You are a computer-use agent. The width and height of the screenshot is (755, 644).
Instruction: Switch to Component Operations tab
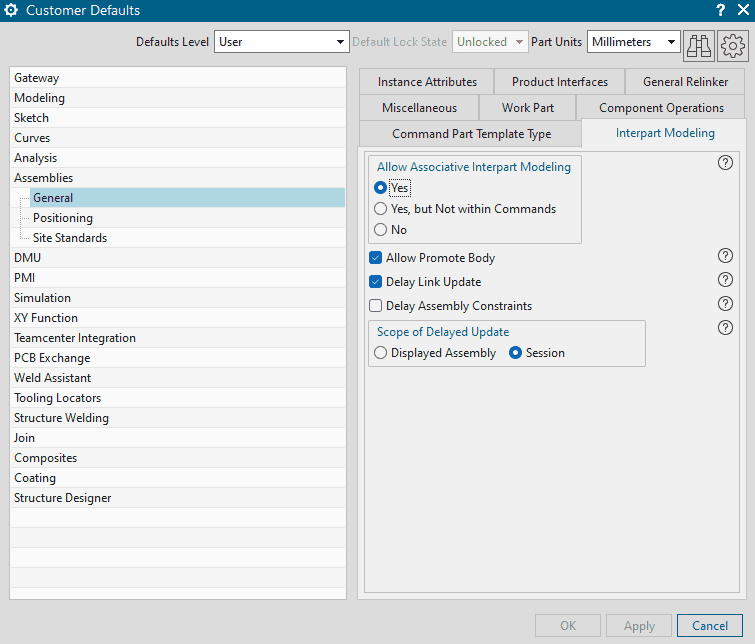(x=661, y=108)
